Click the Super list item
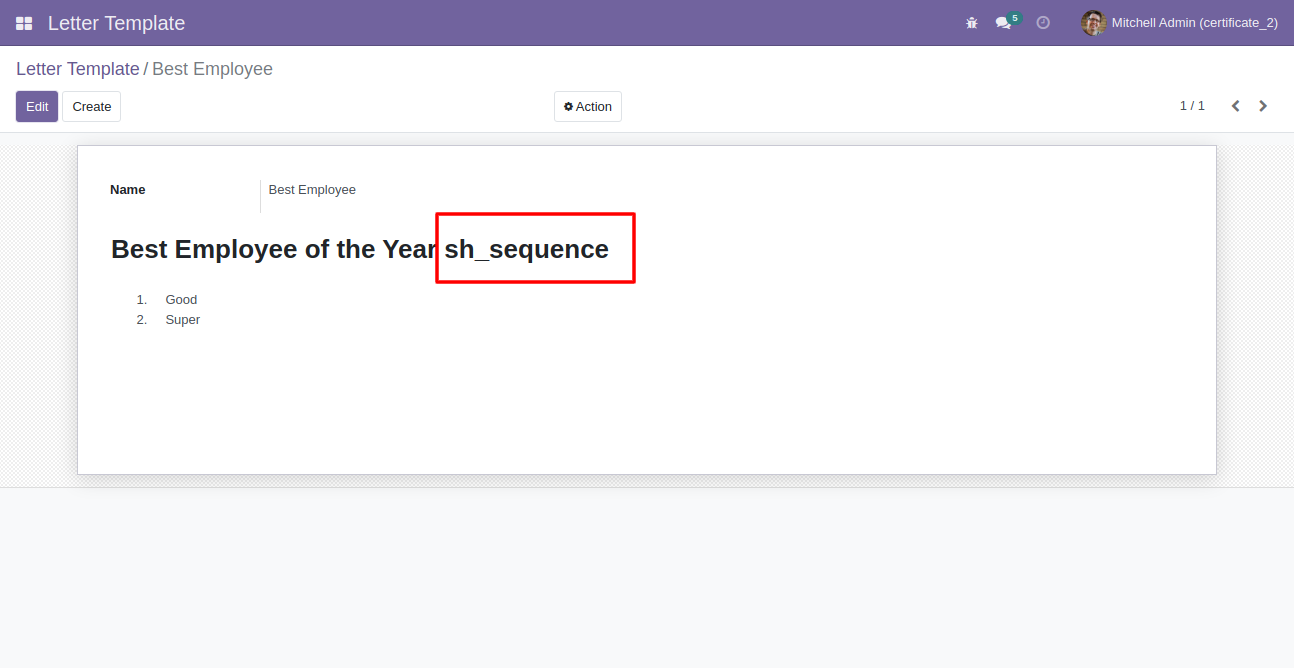 tap(183, 320)
